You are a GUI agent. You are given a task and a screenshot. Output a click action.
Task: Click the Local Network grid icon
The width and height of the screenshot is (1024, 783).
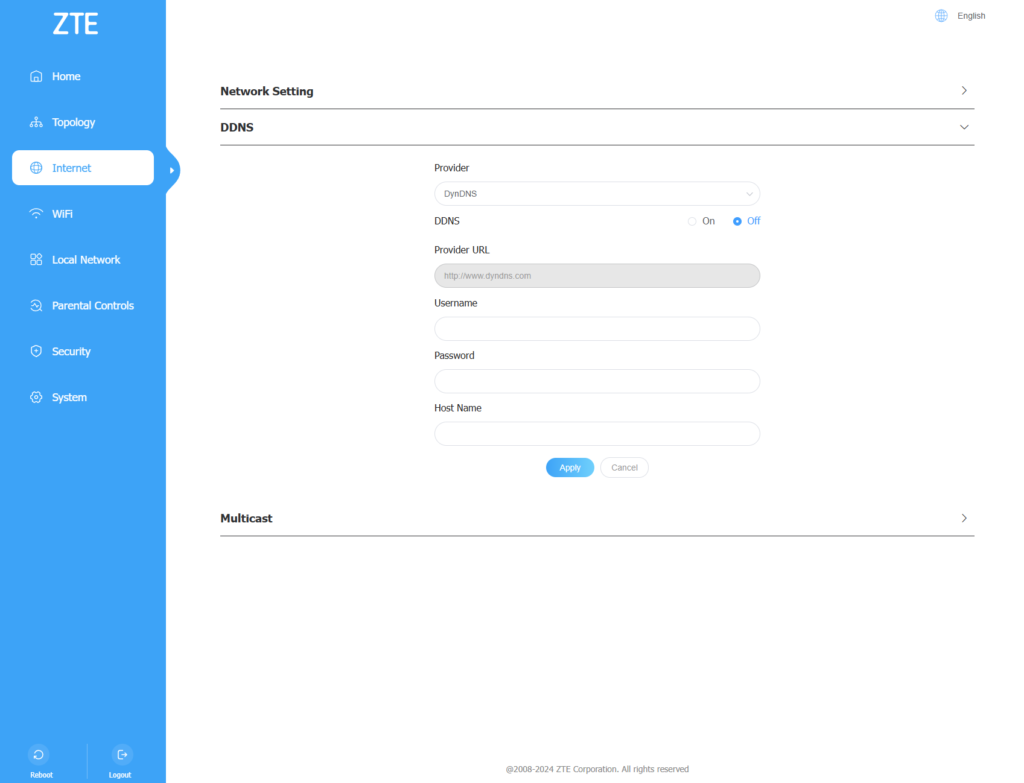coord(37,260)
